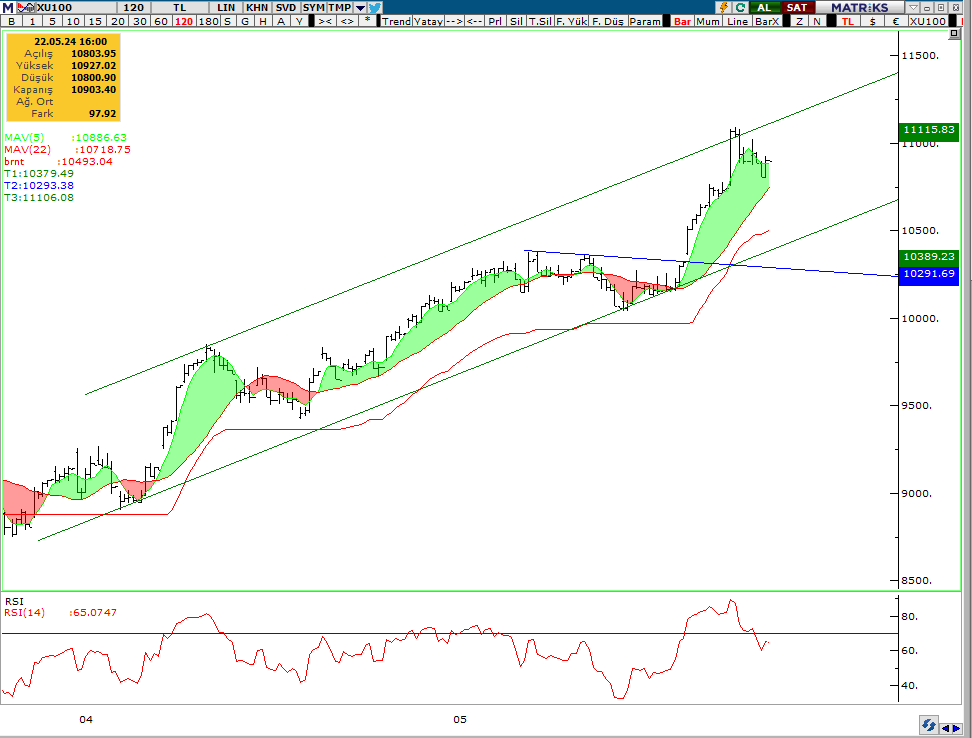This screenshot has height=738, width=972.
Task: Click the blue right arrow at the bottom right
Action: [x=957, y=728]
